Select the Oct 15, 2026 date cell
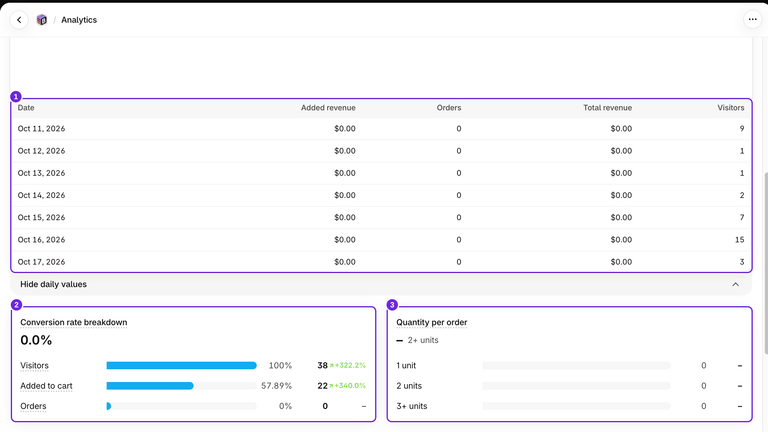Screen dimensions: 768x432 (41, 217)
